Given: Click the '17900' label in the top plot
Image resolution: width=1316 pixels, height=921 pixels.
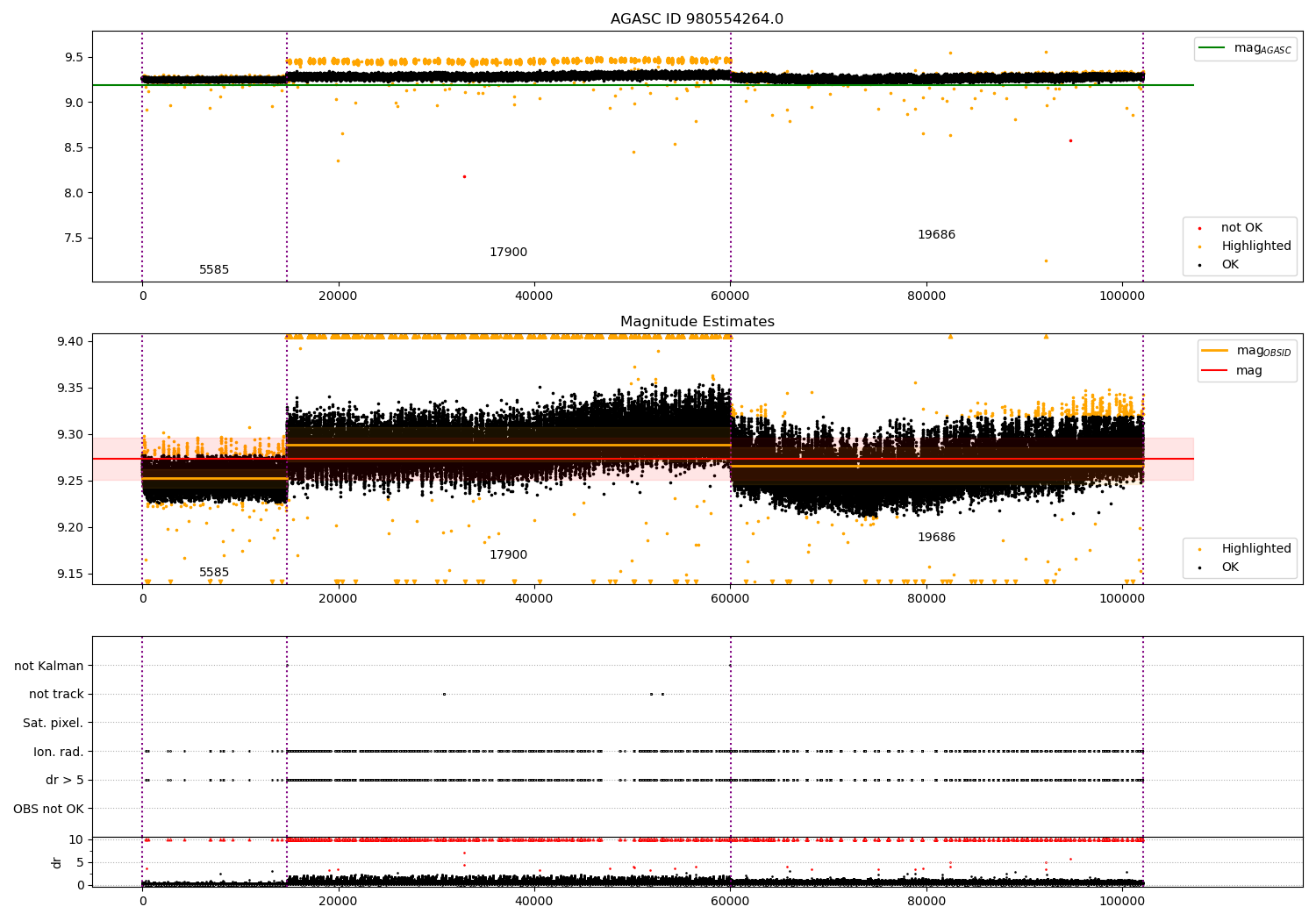Looking at the screenshot, I should (x=508, y=253).
